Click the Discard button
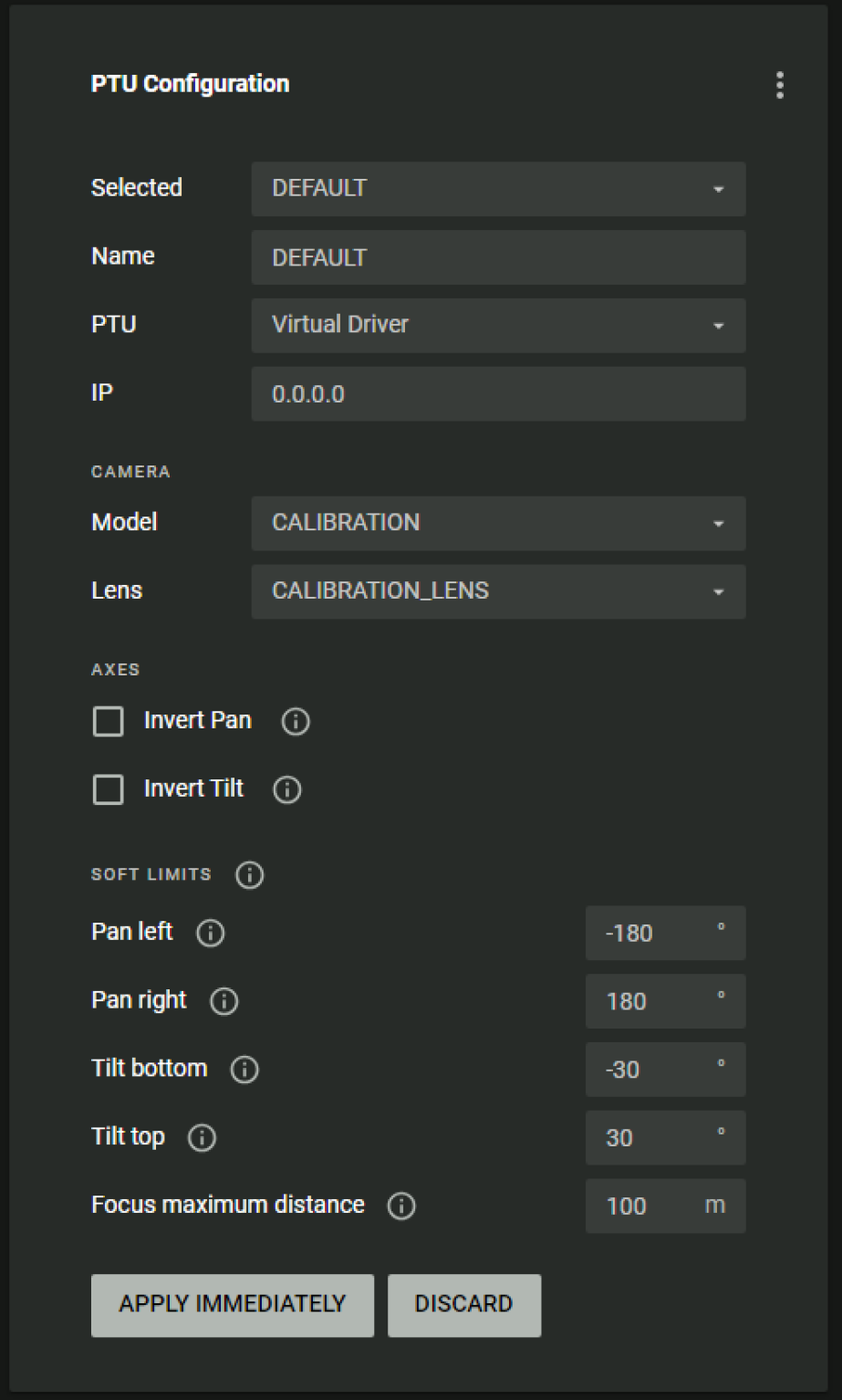 [463, 1304]
